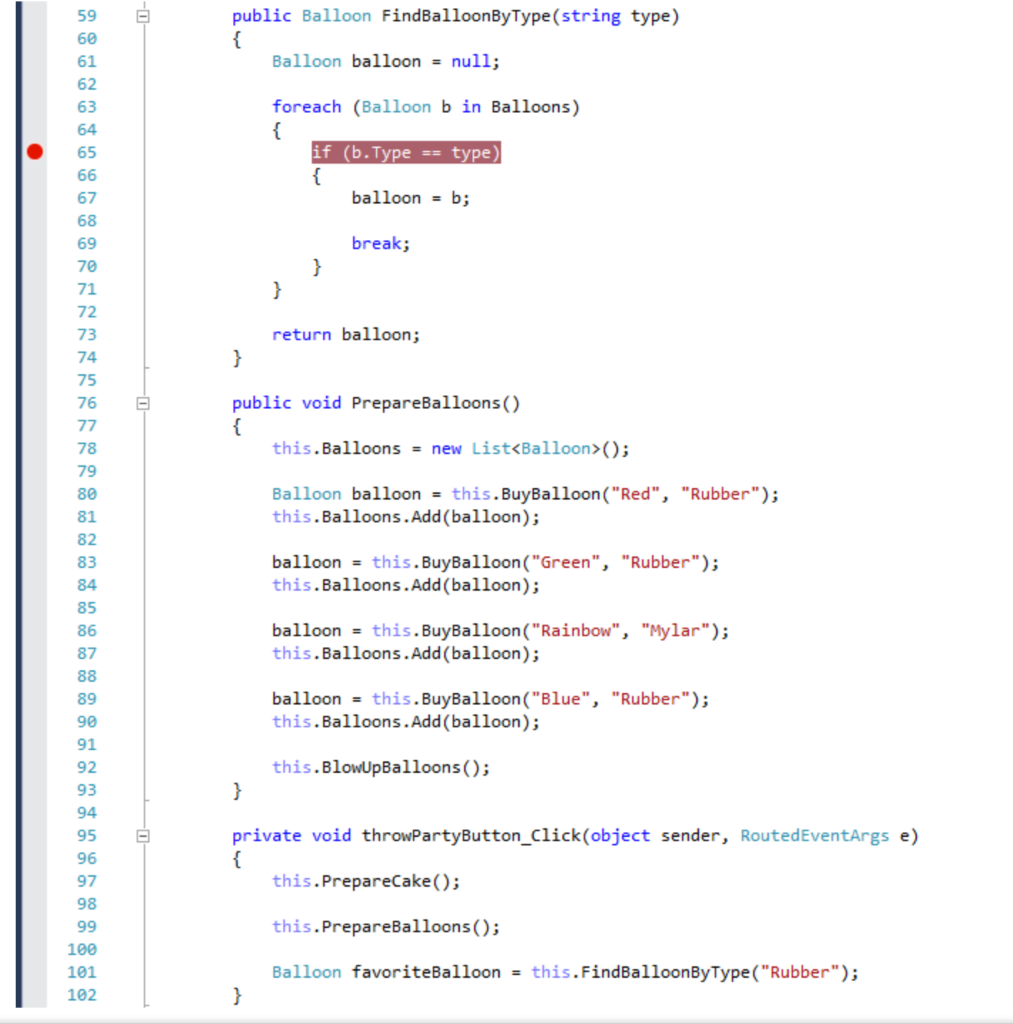Set a breakpoint beside line 92
This screenshot has width=1013, height=1024.
coord(34,767)
